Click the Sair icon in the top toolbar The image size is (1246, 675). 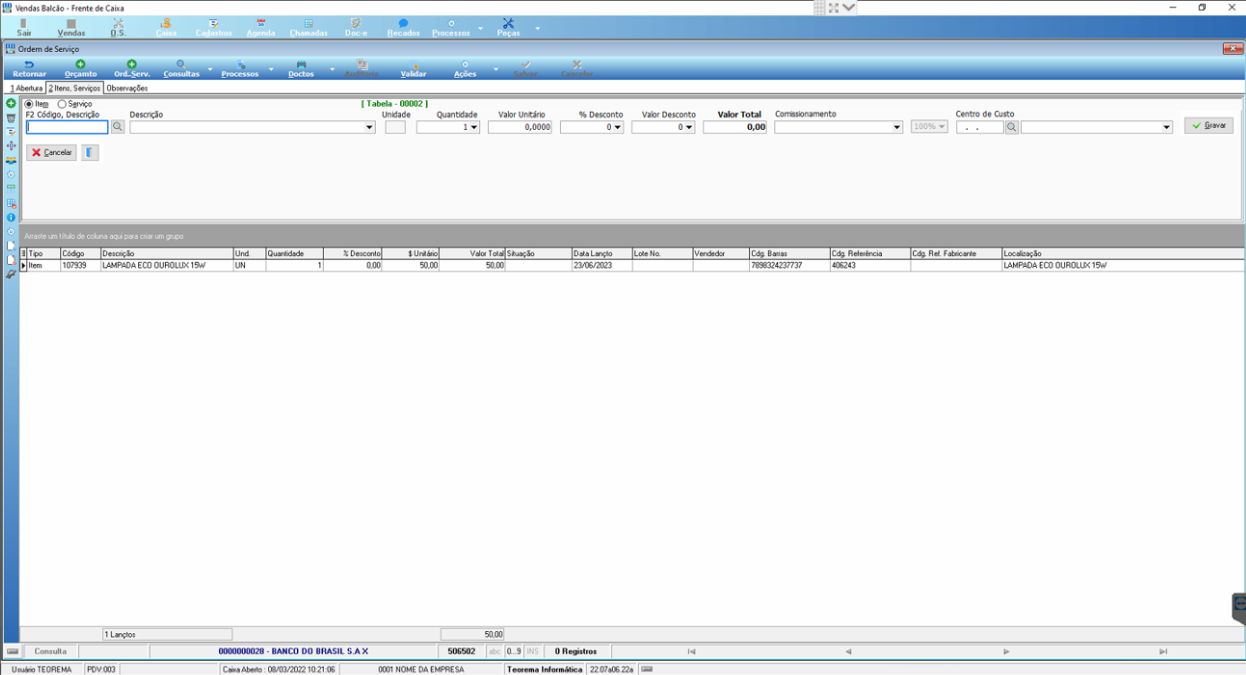[x=24, y=27]
